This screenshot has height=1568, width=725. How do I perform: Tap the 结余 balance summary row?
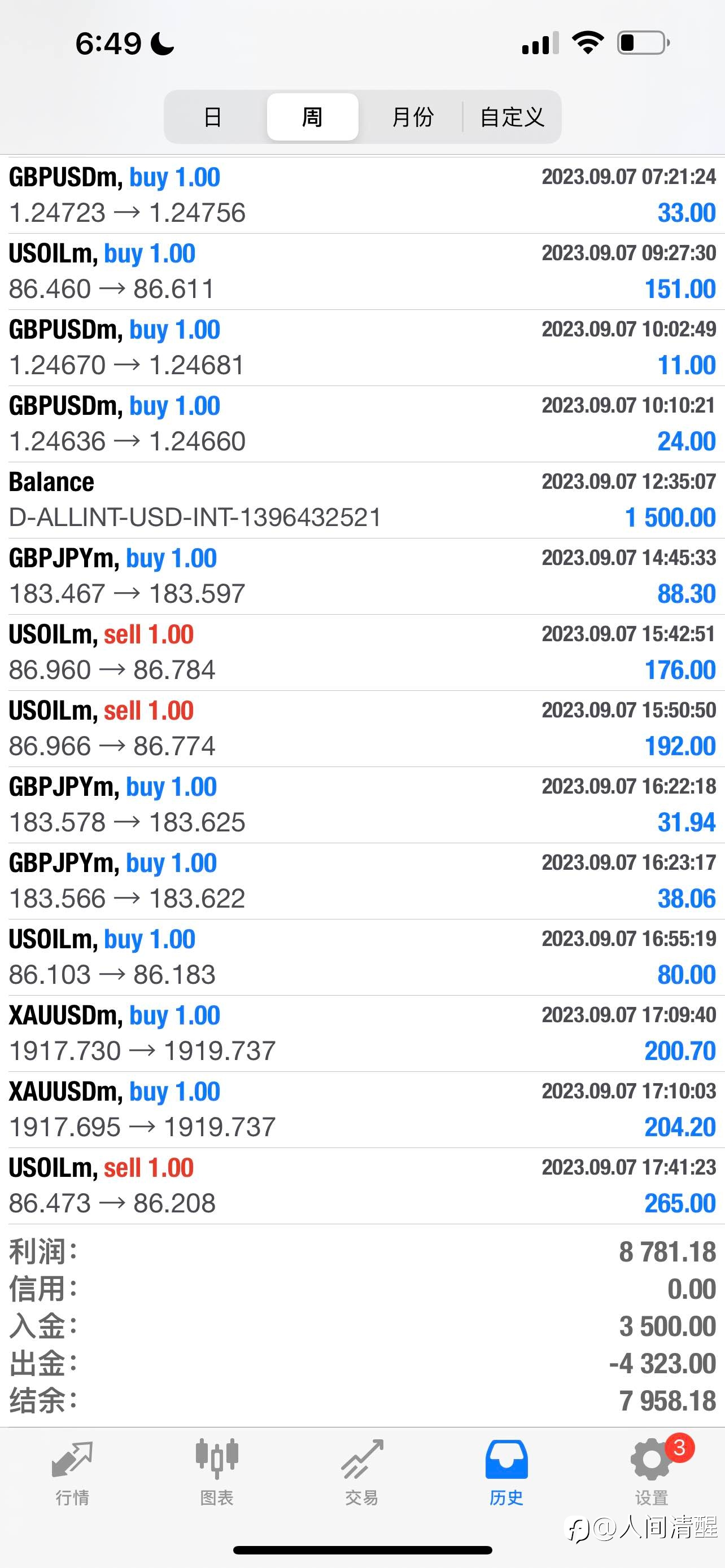click(x=362, y=1400)
